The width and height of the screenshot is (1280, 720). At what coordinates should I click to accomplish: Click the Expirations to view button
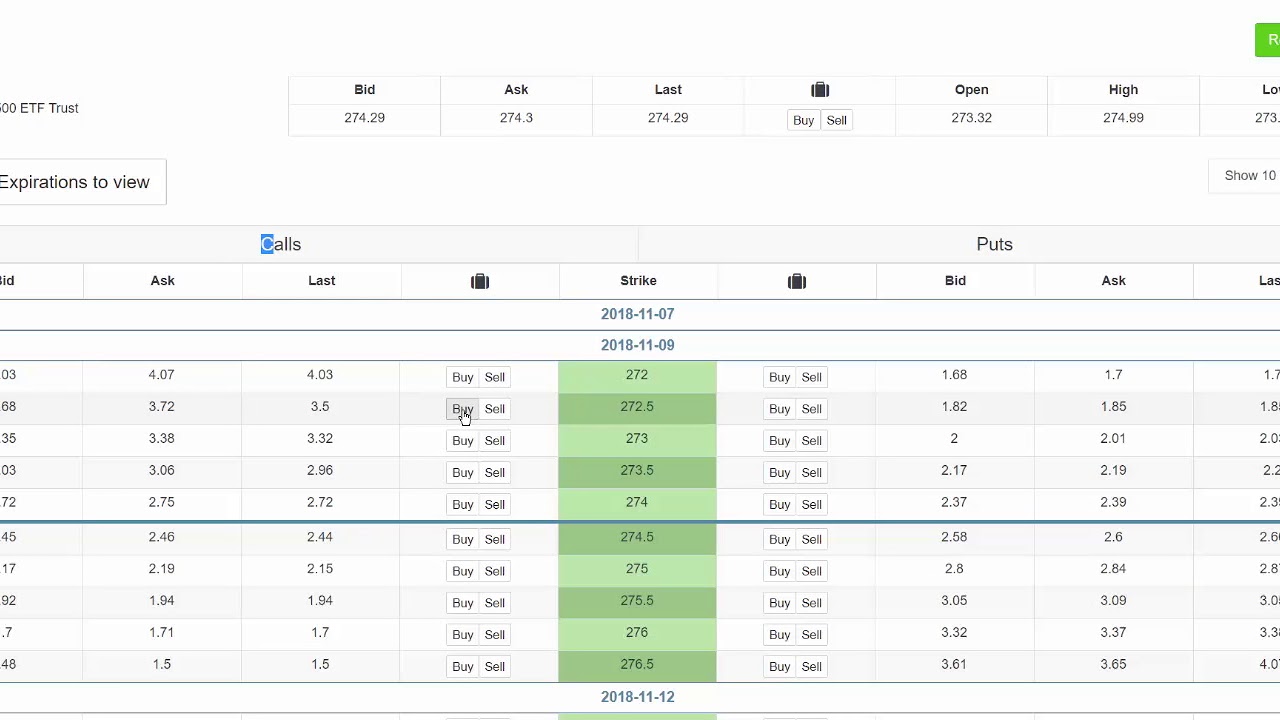tap(78, 182)
